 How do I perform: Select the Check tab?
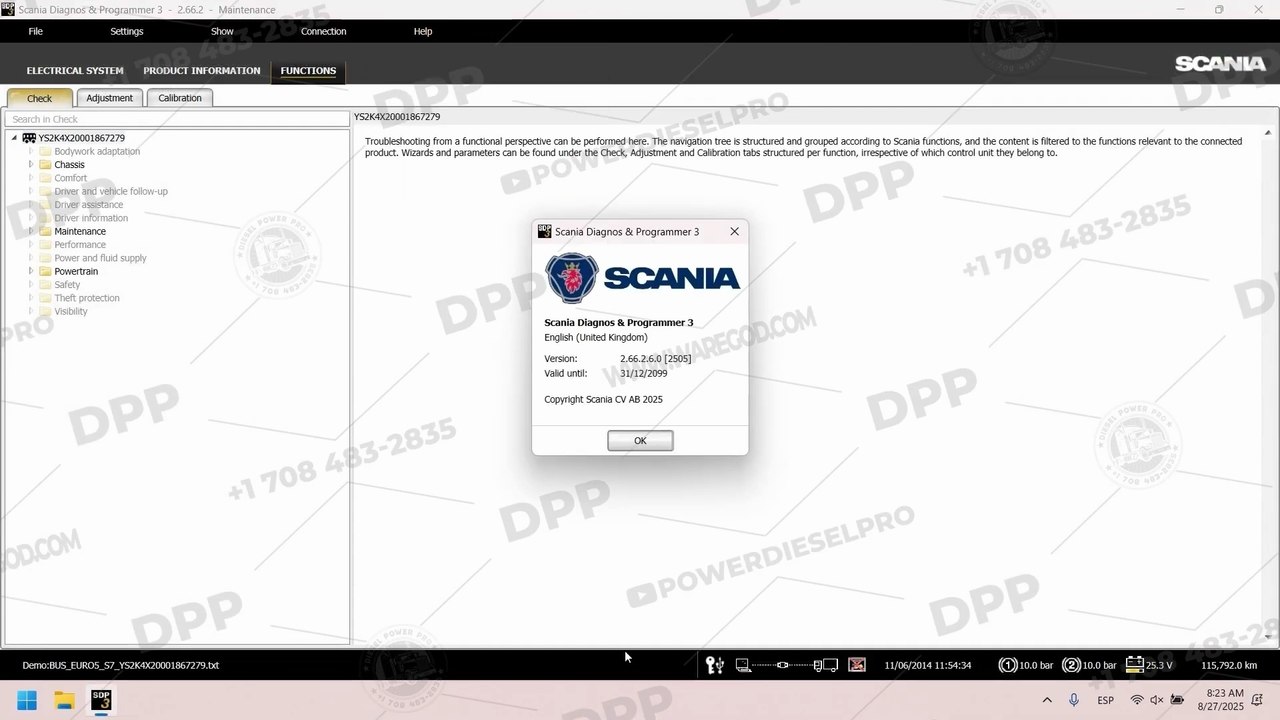[40, 98]
